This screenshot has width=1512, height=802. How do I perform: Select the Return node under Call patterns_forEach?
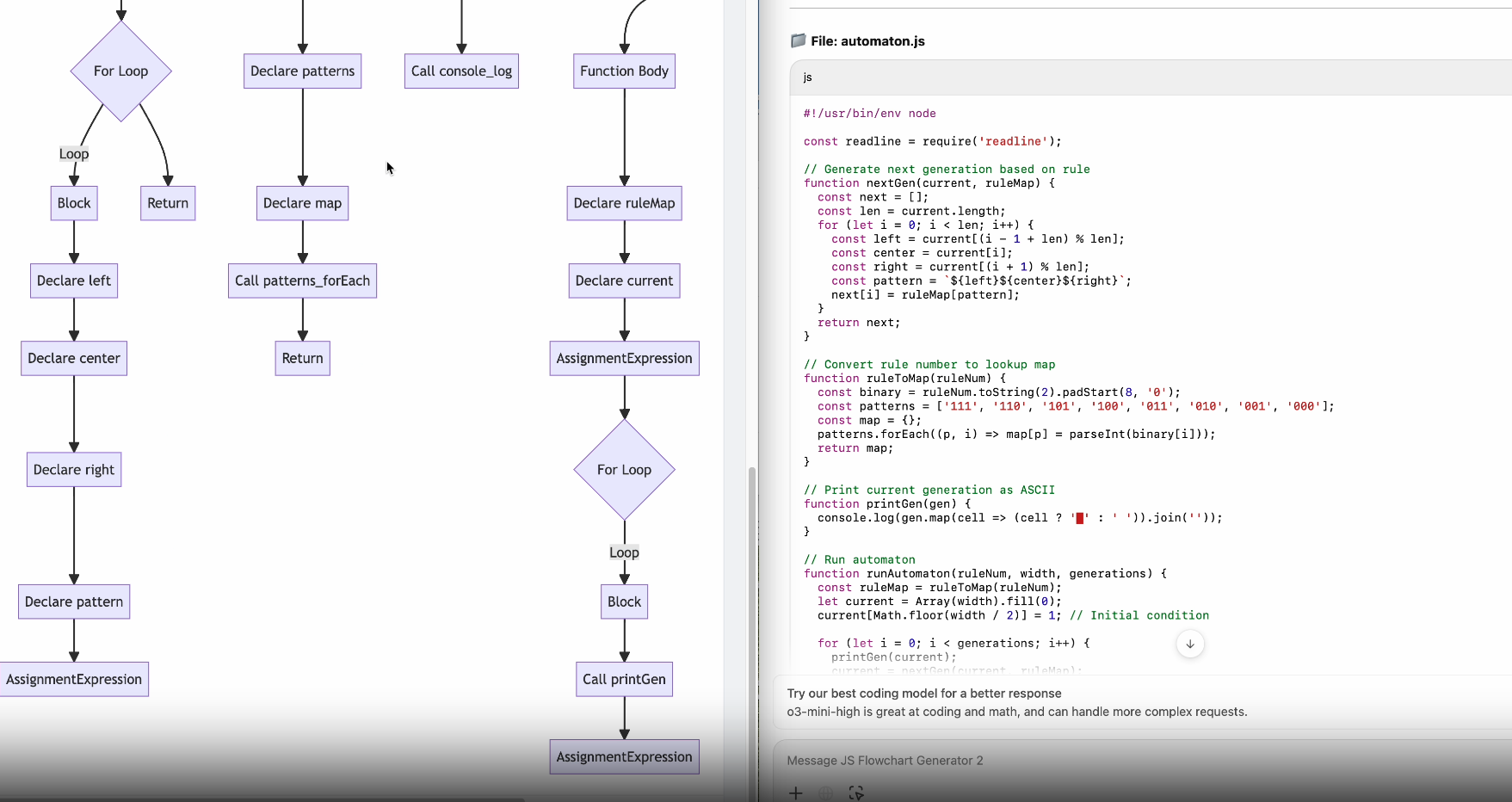(x=303, y=359)
